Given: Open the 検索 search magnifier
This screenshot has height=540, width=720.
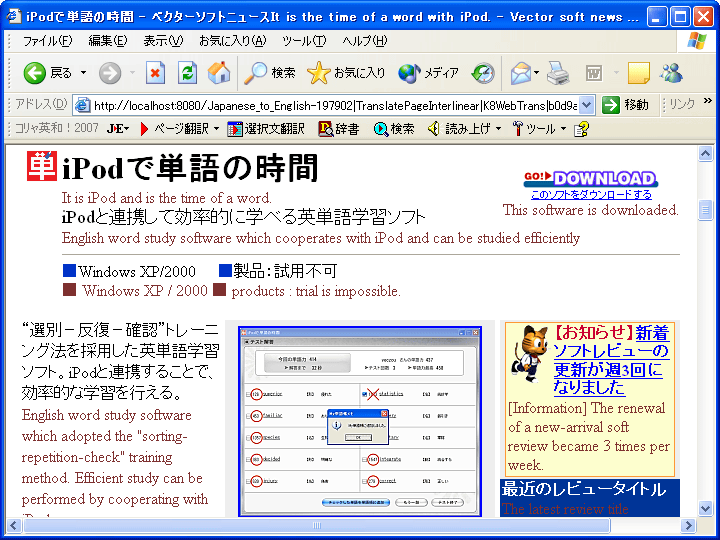Looking at the screenshot, I should pyautogui.click(x=270, y=73).
